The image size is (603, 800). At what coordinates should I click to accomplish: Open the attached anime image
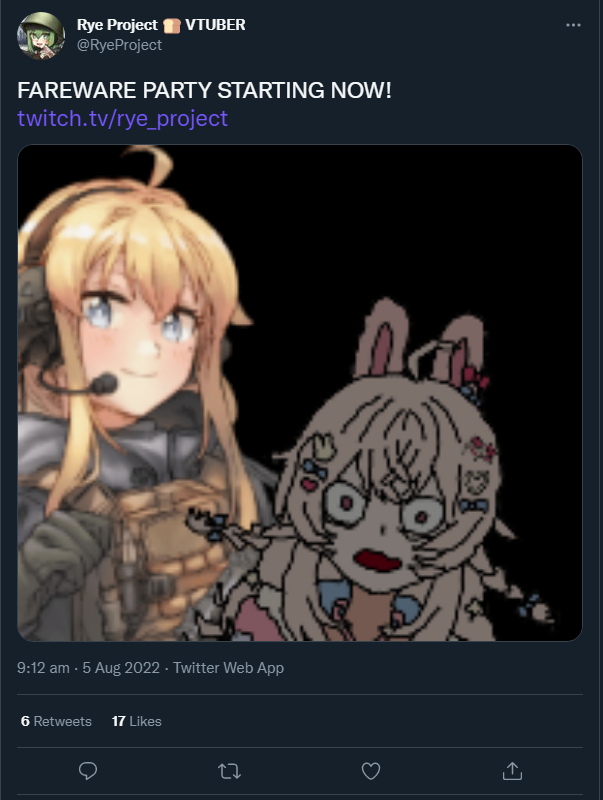pyautogui.click(x=300, y=393)
